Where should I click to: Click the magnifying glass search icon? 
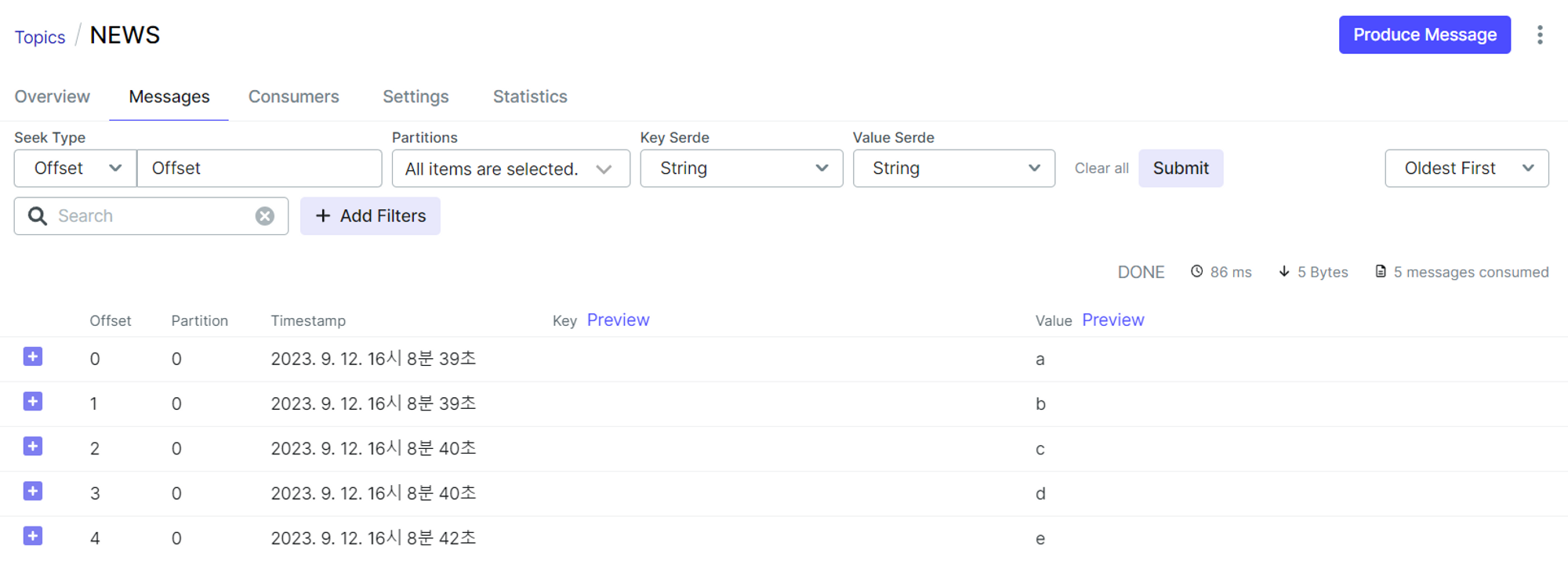point(38,216)
